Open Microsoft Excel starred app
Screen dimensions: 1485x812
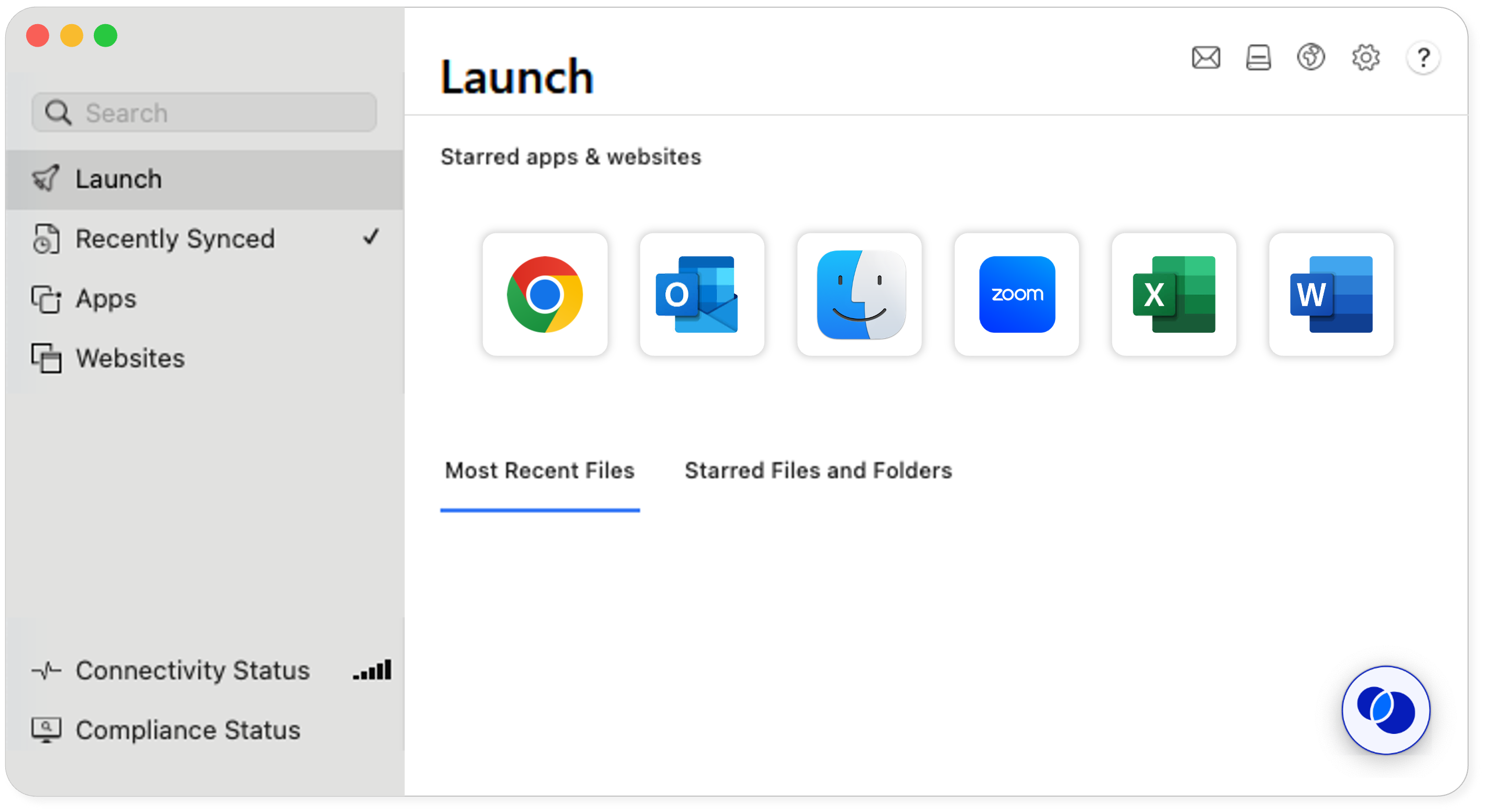click(1174, 295)
